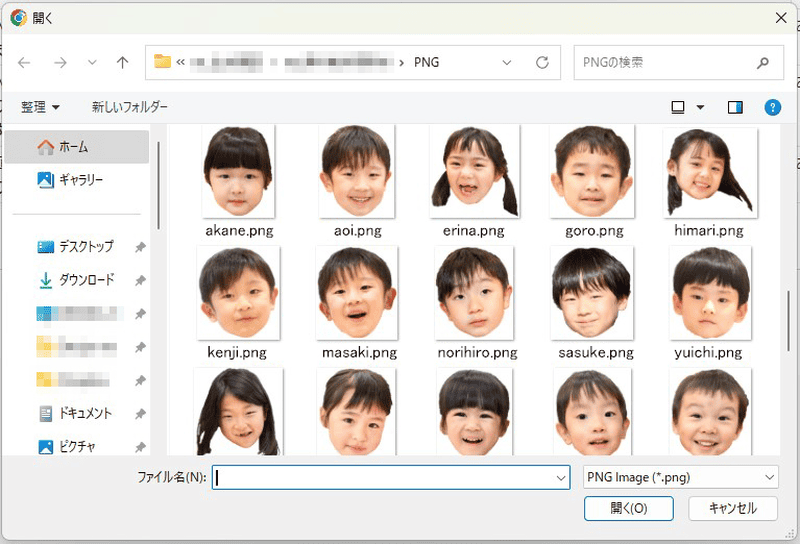800x544 pixels.
Task: Expand the file name history dropdown
Action: (561, 478)
